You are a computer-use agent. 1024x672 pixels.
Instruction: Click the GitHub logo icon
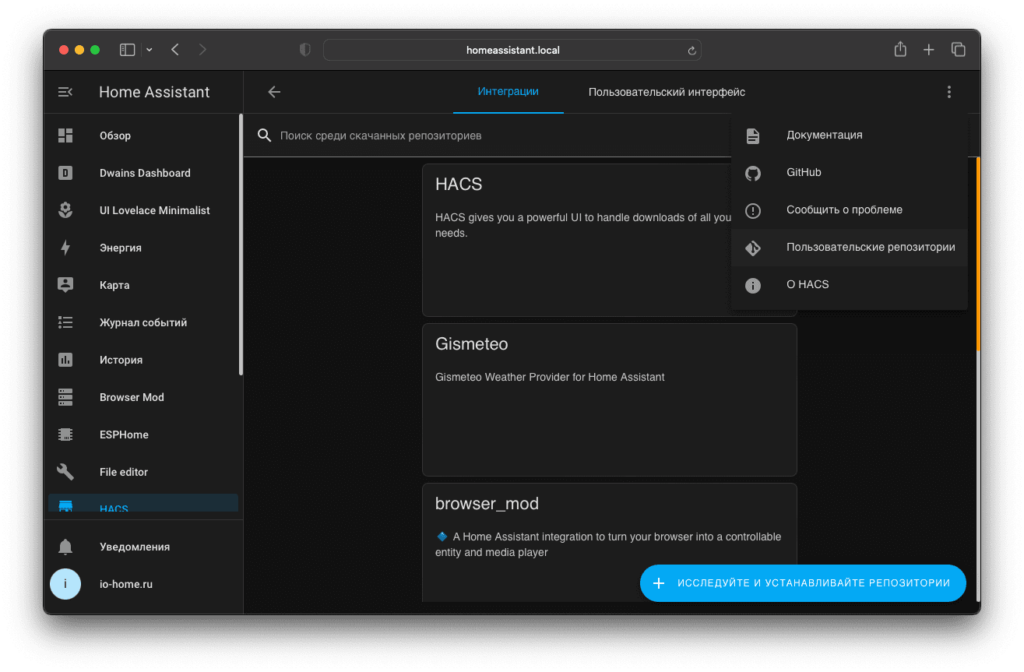[753, 173]
